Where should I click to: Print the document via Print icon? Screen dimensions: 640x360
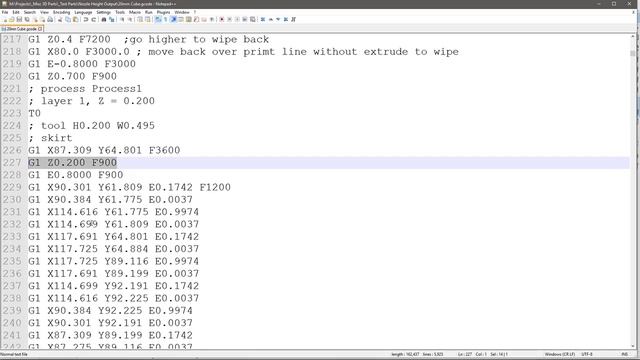pos(50,20)
